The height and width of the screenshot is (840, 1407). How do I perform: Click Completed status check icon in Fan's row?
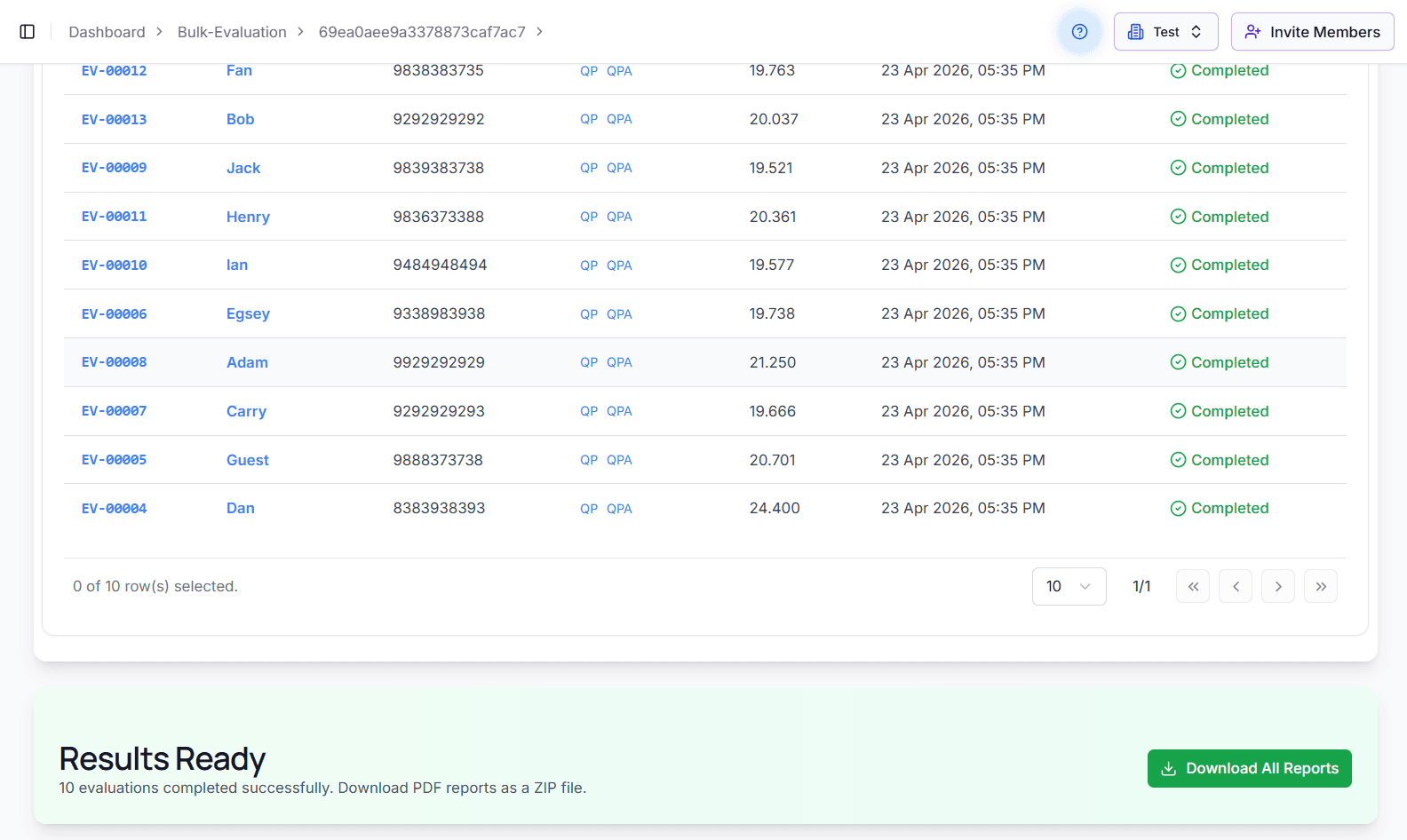1178,71
